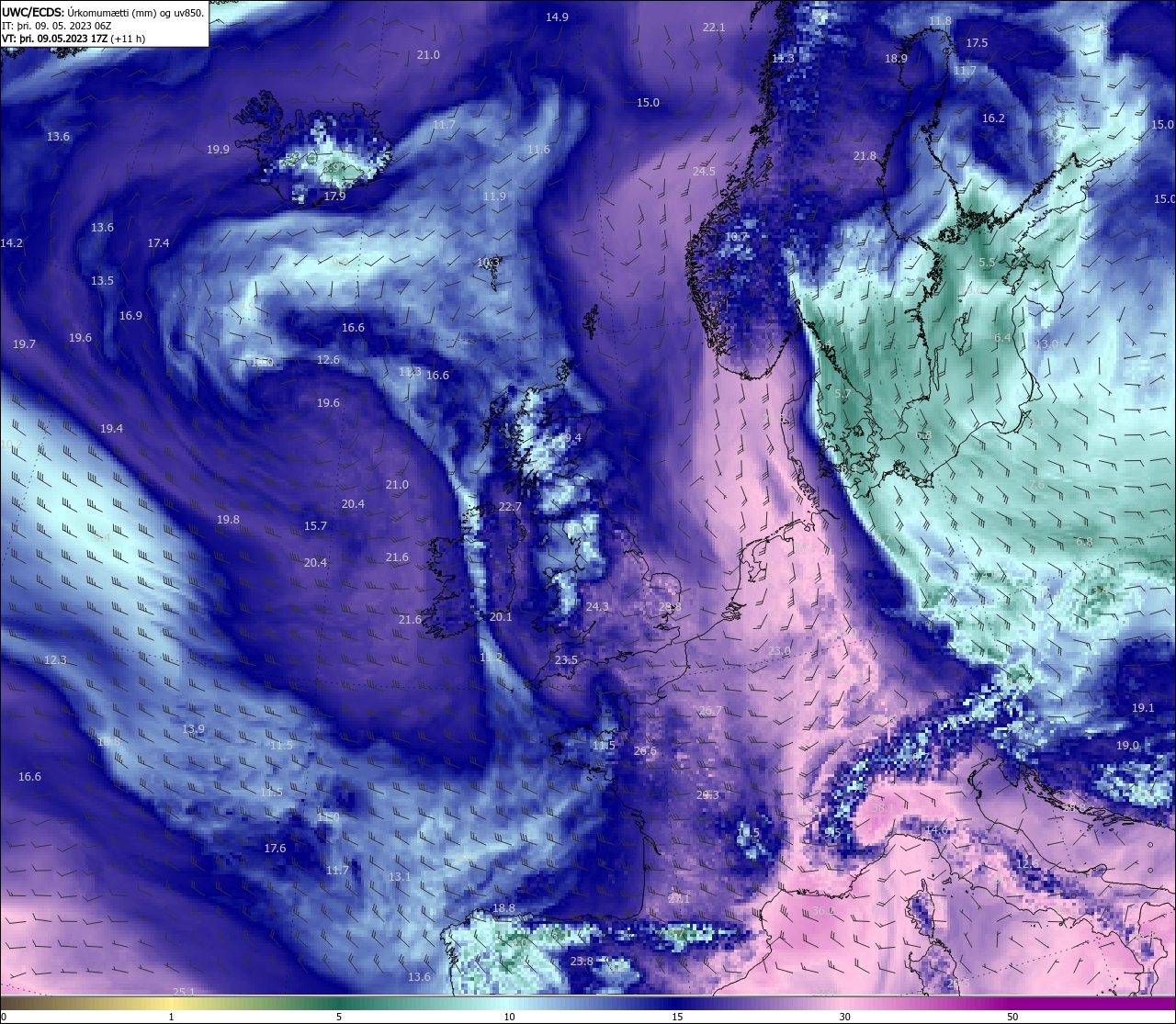
Task: Click the legend tick labeled 1
Action: coord(171,1017)
